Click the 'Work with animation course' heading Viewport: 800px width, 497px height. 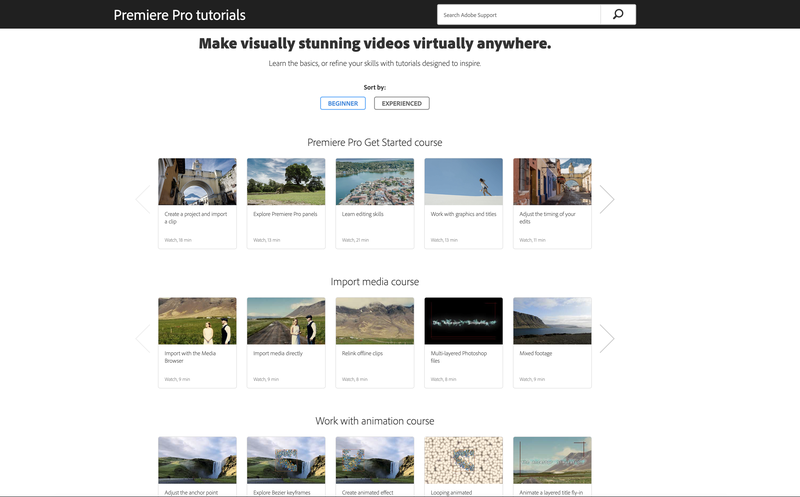point(375,421)
